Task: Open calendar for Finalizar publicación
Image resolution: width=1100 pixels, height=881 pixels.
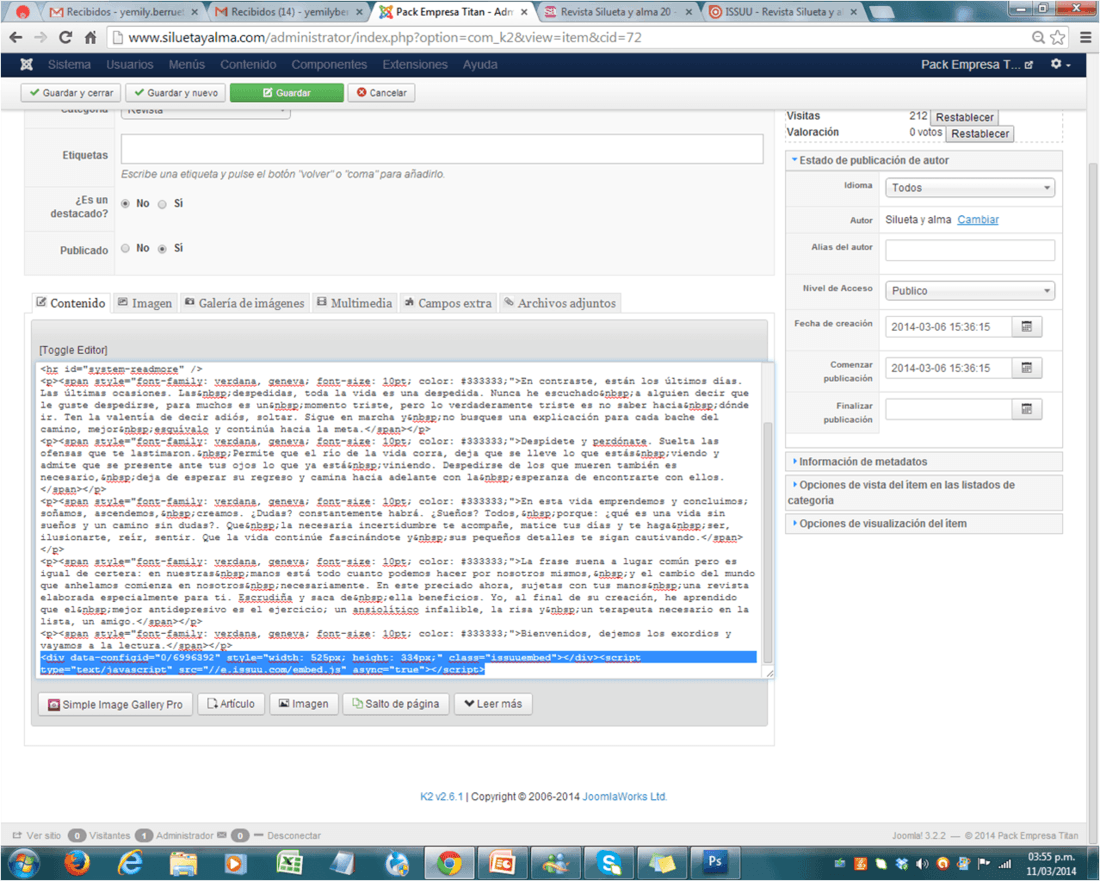Action: coord(1027,409)
